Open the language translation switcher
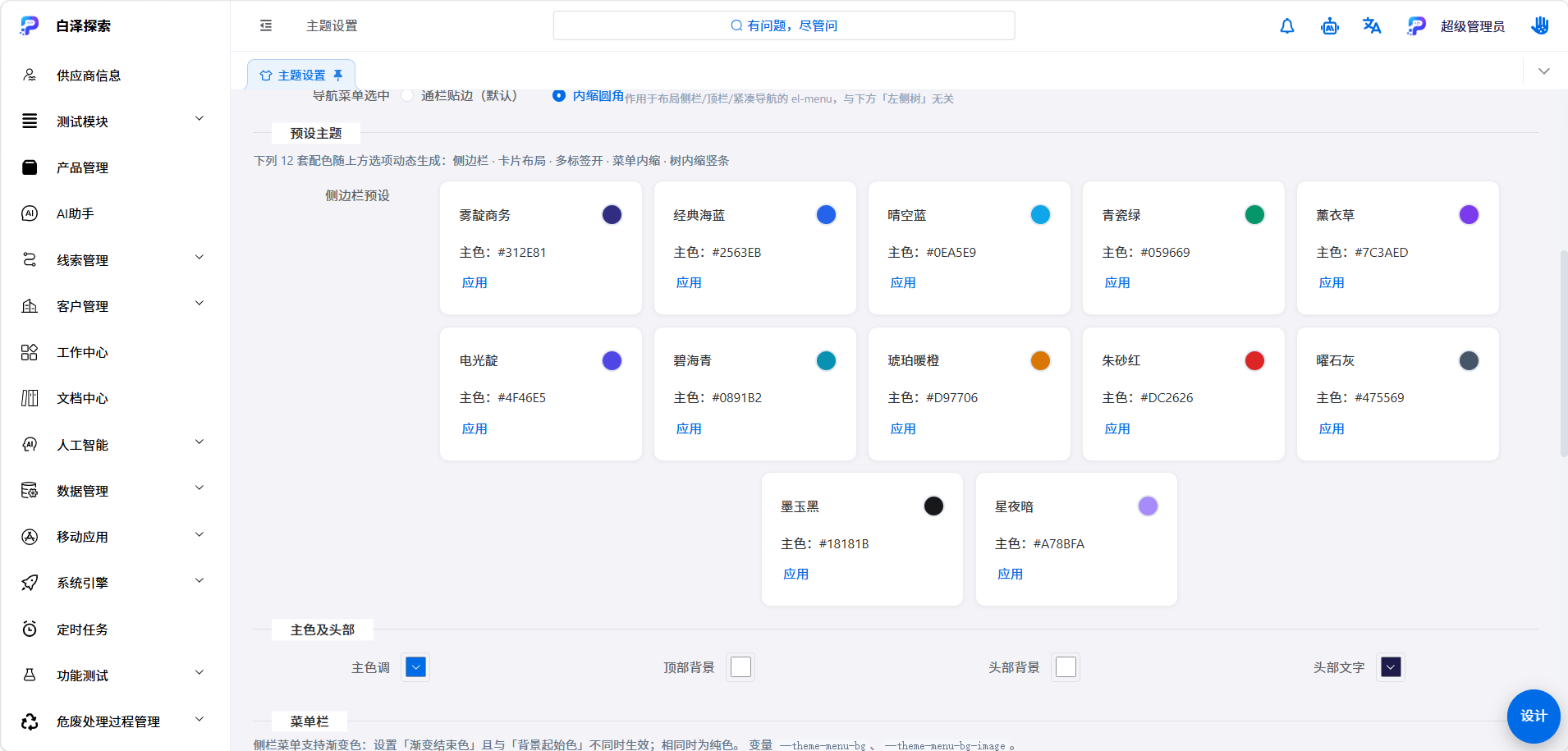Image resolution: width=1568 pixels, height=751 pixels. pos(1372,26)
